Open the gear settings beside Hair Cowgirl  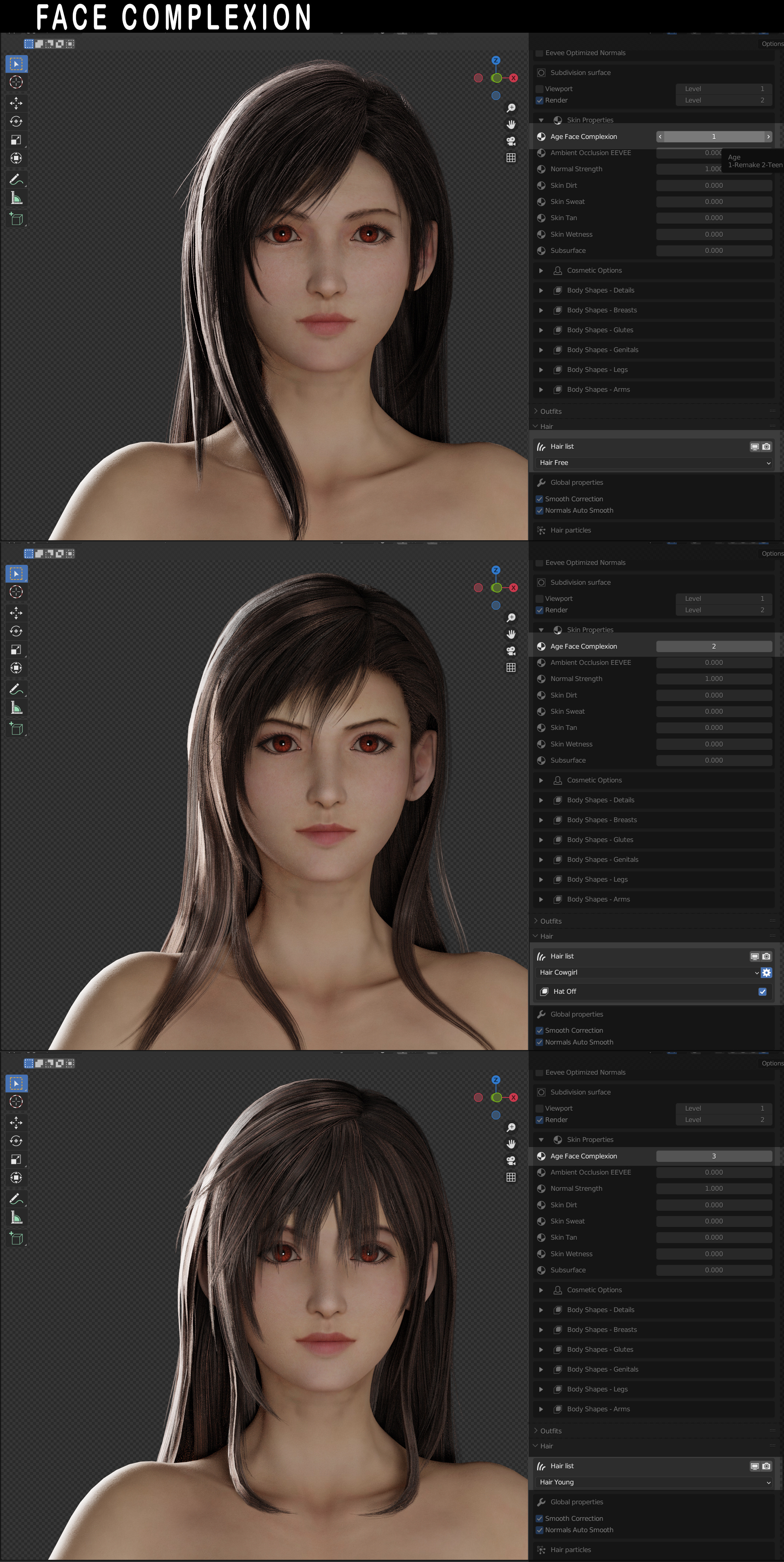pyautogui.click(x=766, y=972)
